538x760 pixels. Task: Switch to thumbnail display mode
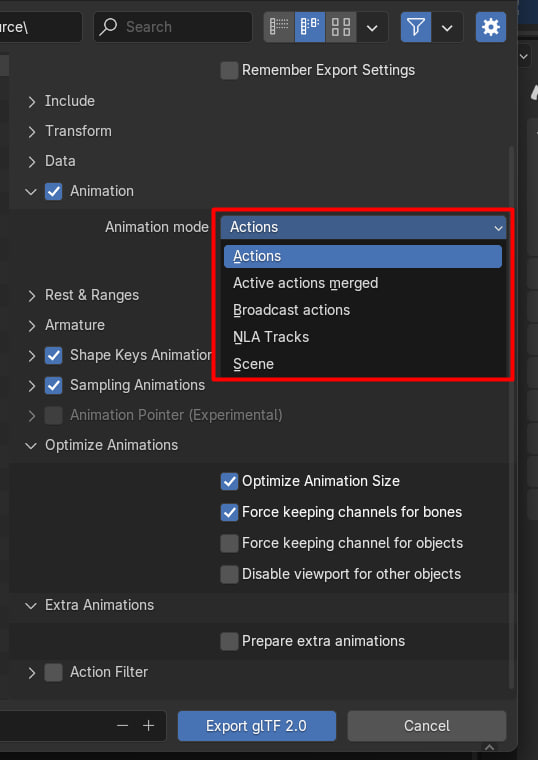coord(341,27)
